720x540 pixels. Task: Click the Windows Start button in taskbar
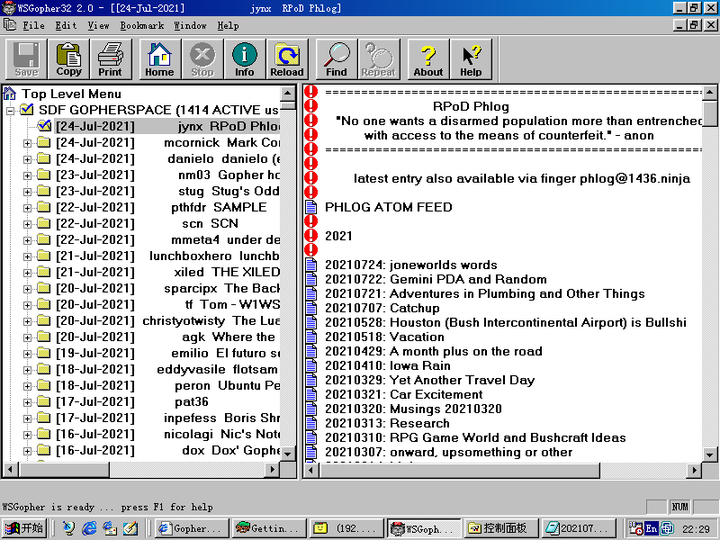(26, 528)
